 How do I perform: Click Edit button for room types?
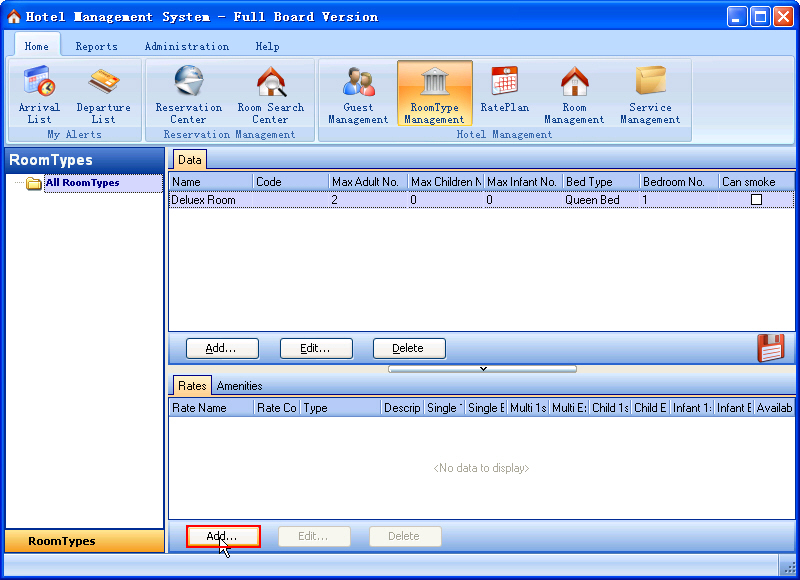coord(317,348)
